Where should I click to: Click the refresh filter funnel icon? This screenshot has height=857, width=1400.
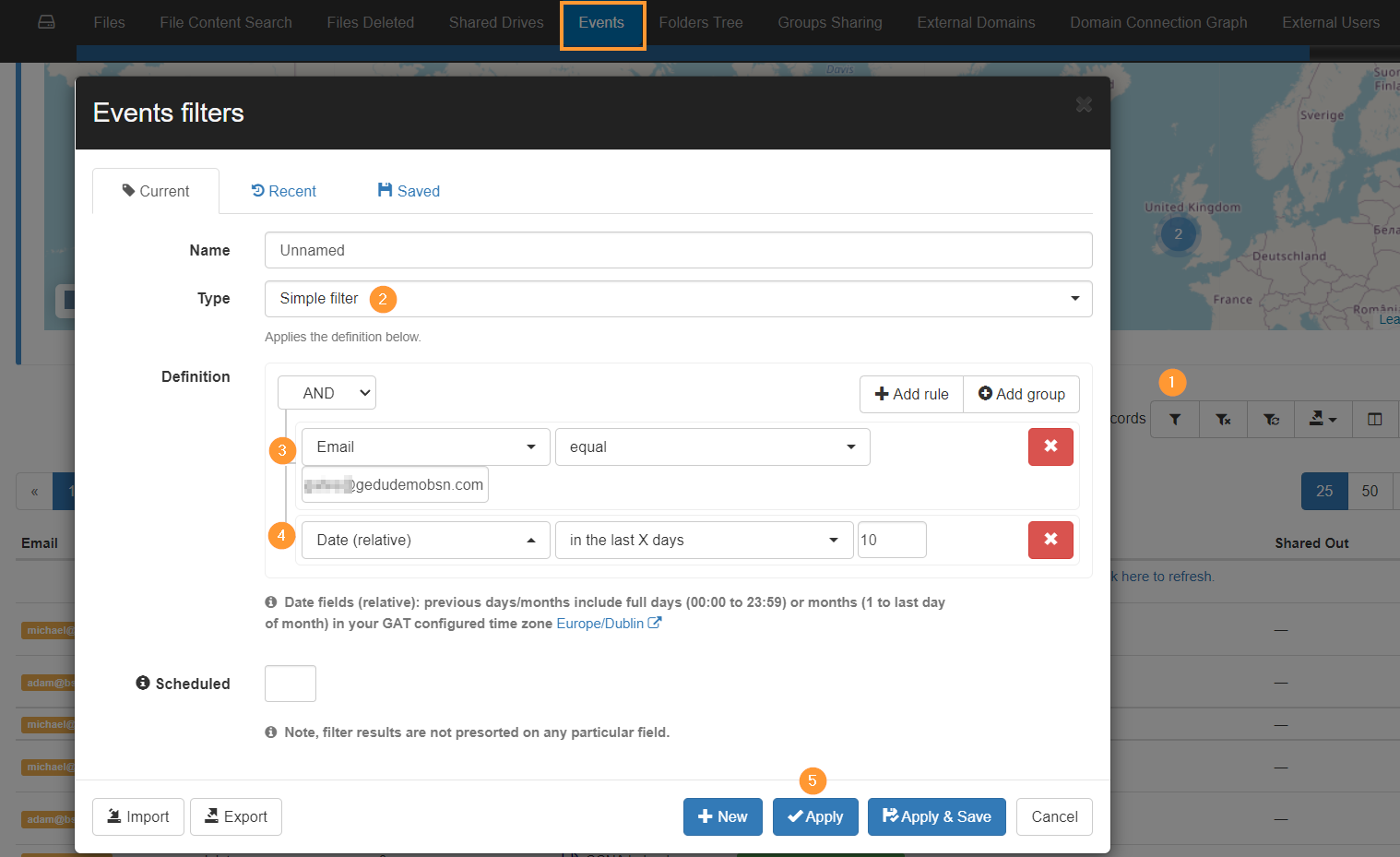(x=1271, y=419)
